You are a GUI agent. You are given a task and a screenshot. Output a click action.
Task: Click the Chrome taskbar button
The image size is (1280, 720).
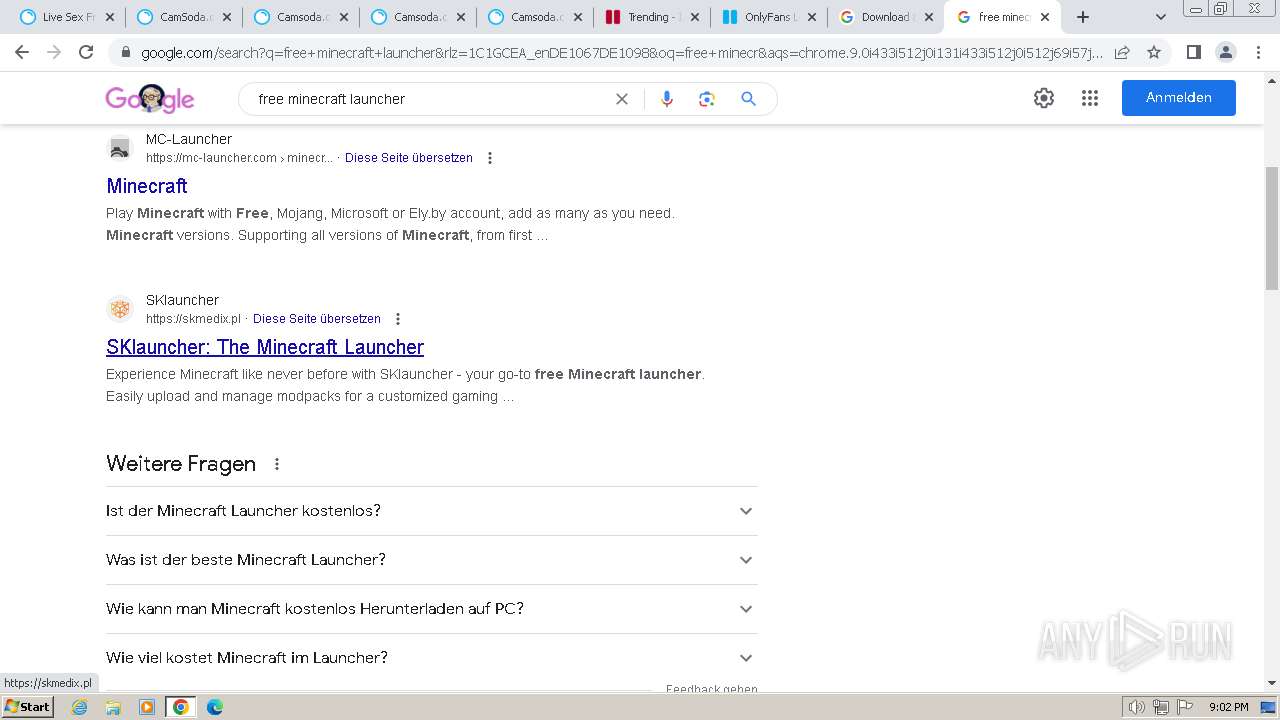[x=181, y=707]
